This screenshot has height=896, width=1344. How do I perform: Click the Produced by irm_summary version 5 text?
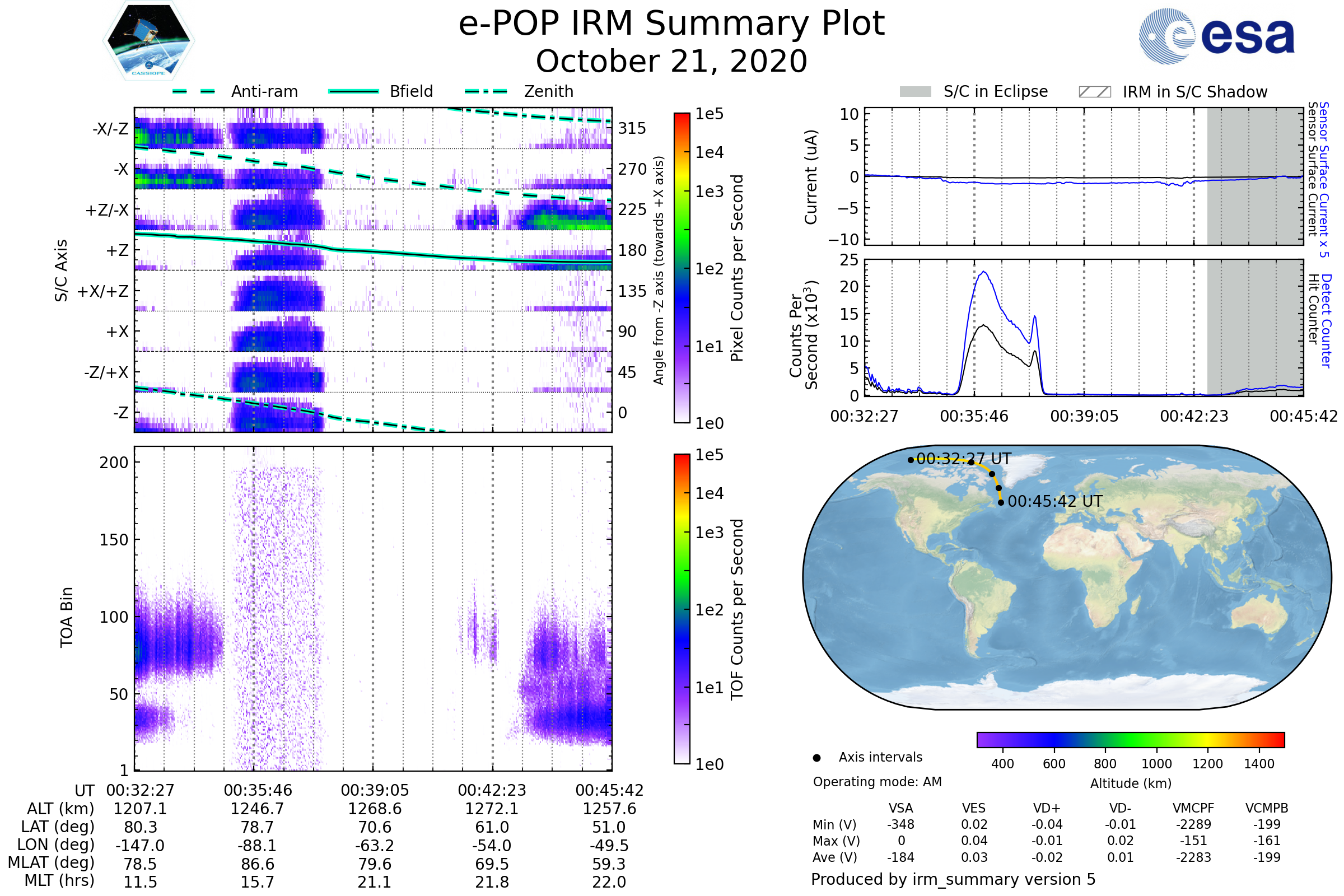953,879
